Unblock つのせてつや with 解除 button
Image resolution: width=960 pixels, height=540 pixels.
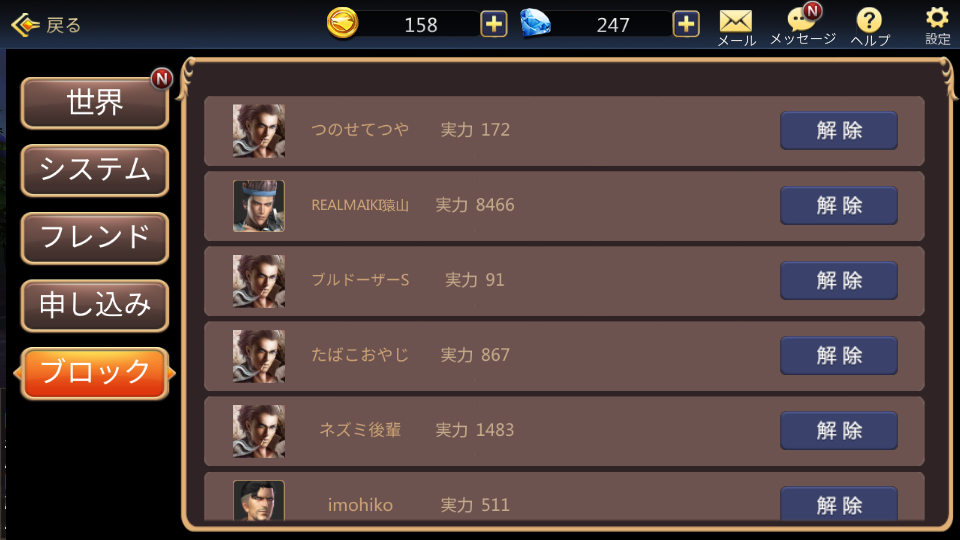tap(839, 130)
